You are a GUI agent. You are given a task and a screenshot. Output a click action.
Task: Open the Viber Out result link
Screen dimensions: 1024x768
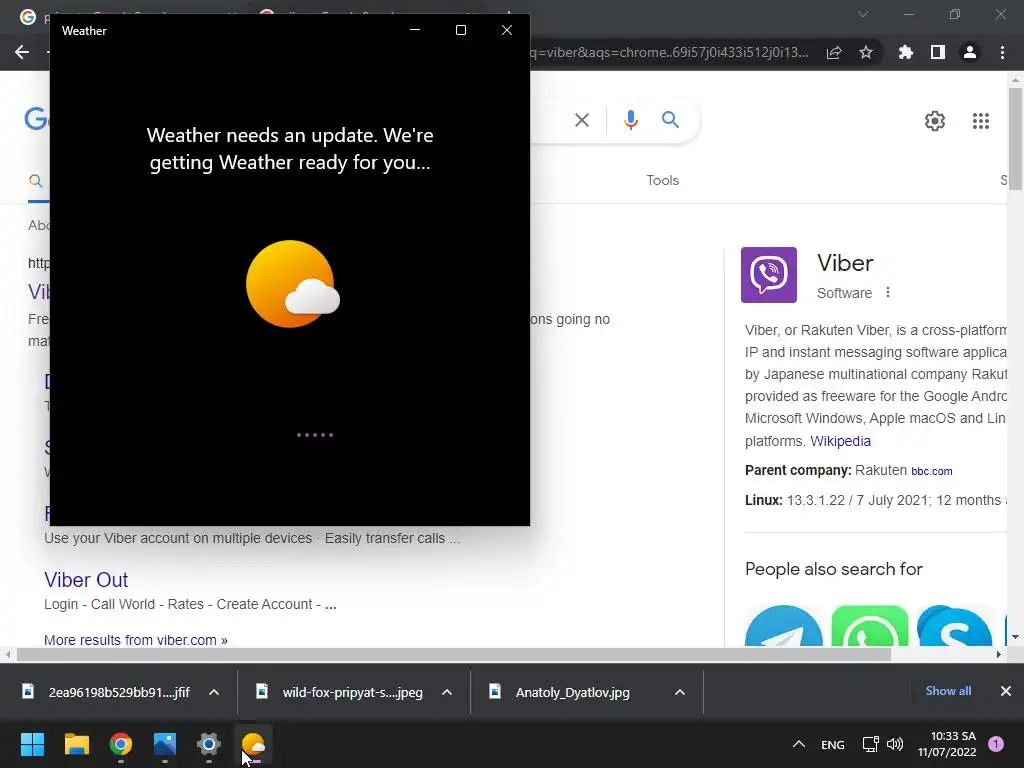point(86,580)
